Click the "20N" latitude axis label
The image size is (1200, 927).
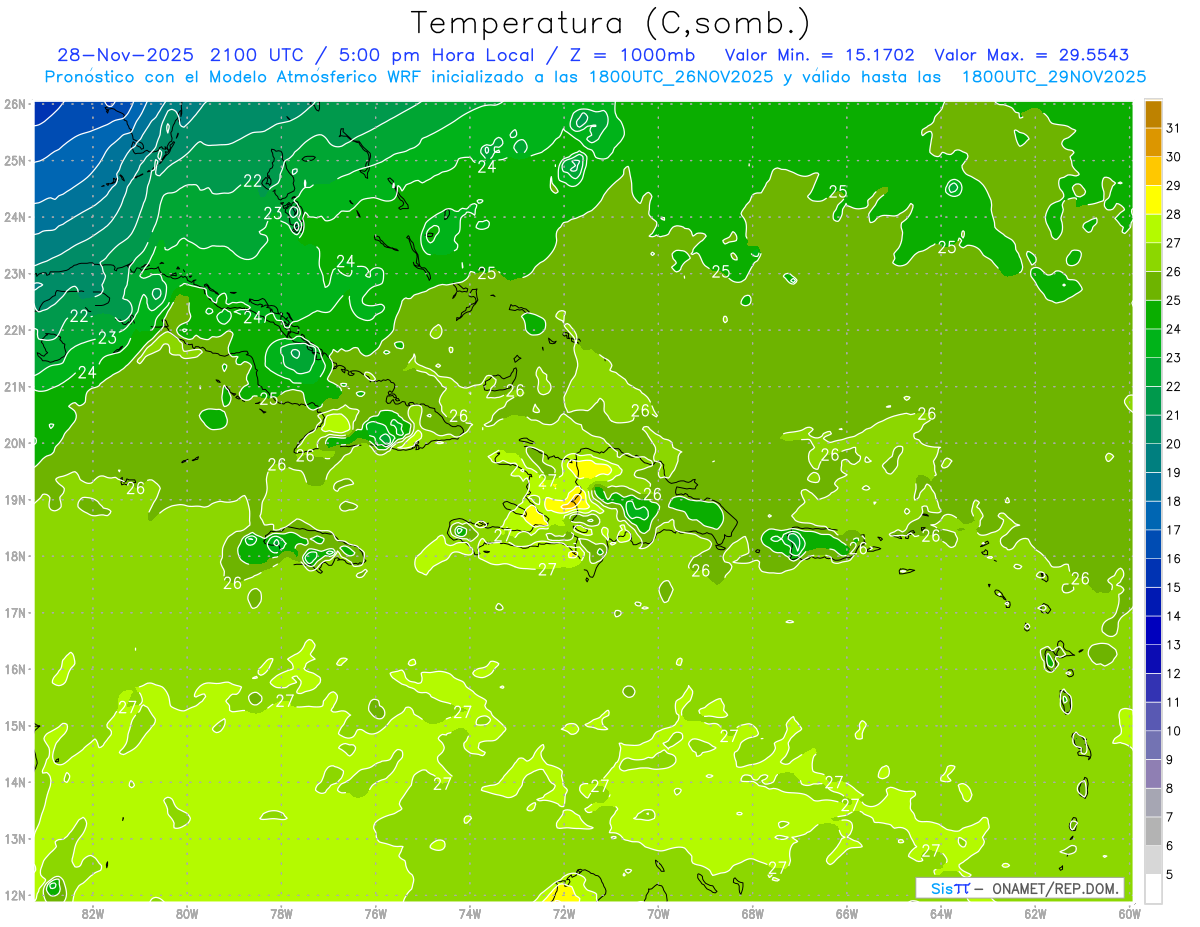14,443
